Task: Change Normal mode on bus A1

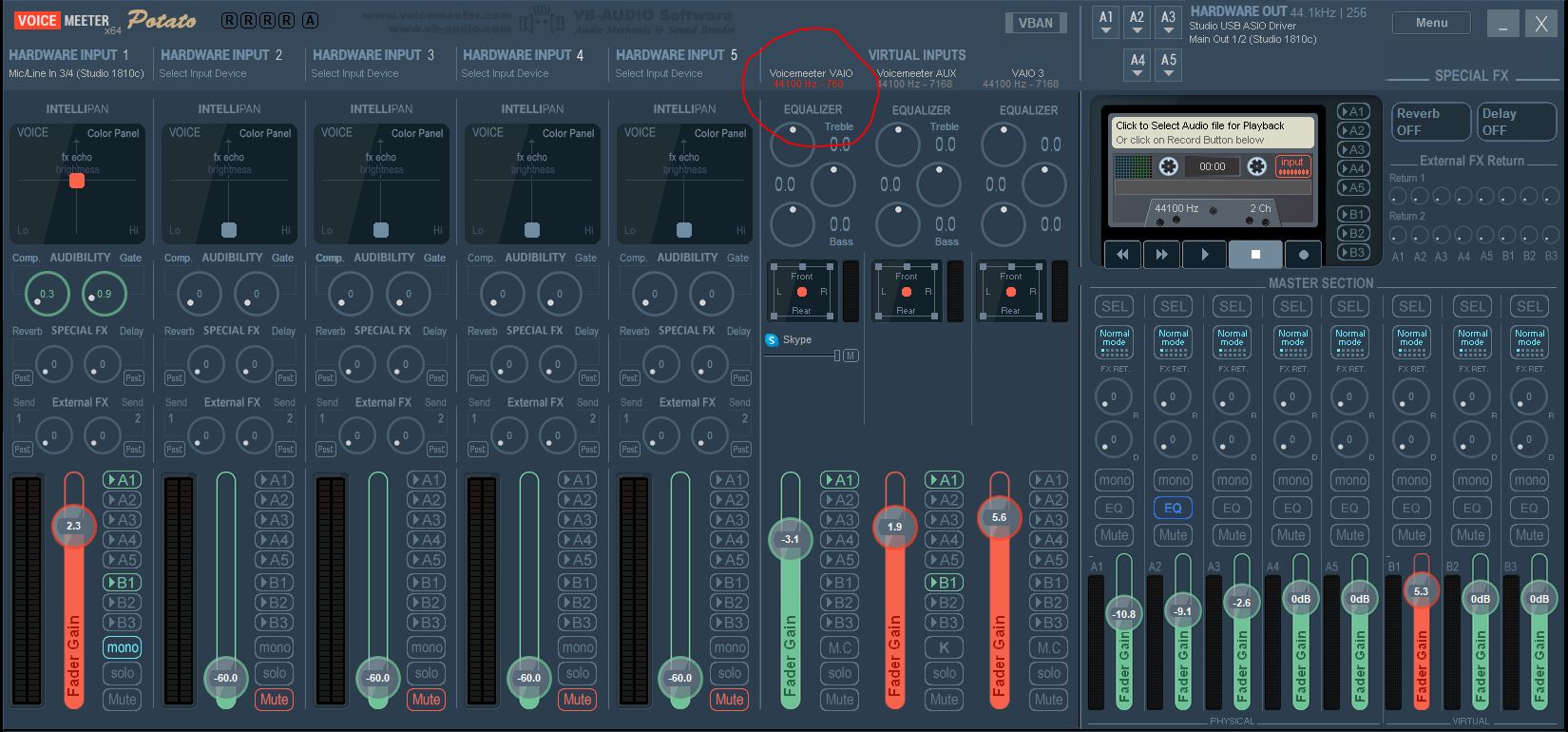Action: click(x=1115, y=342)
